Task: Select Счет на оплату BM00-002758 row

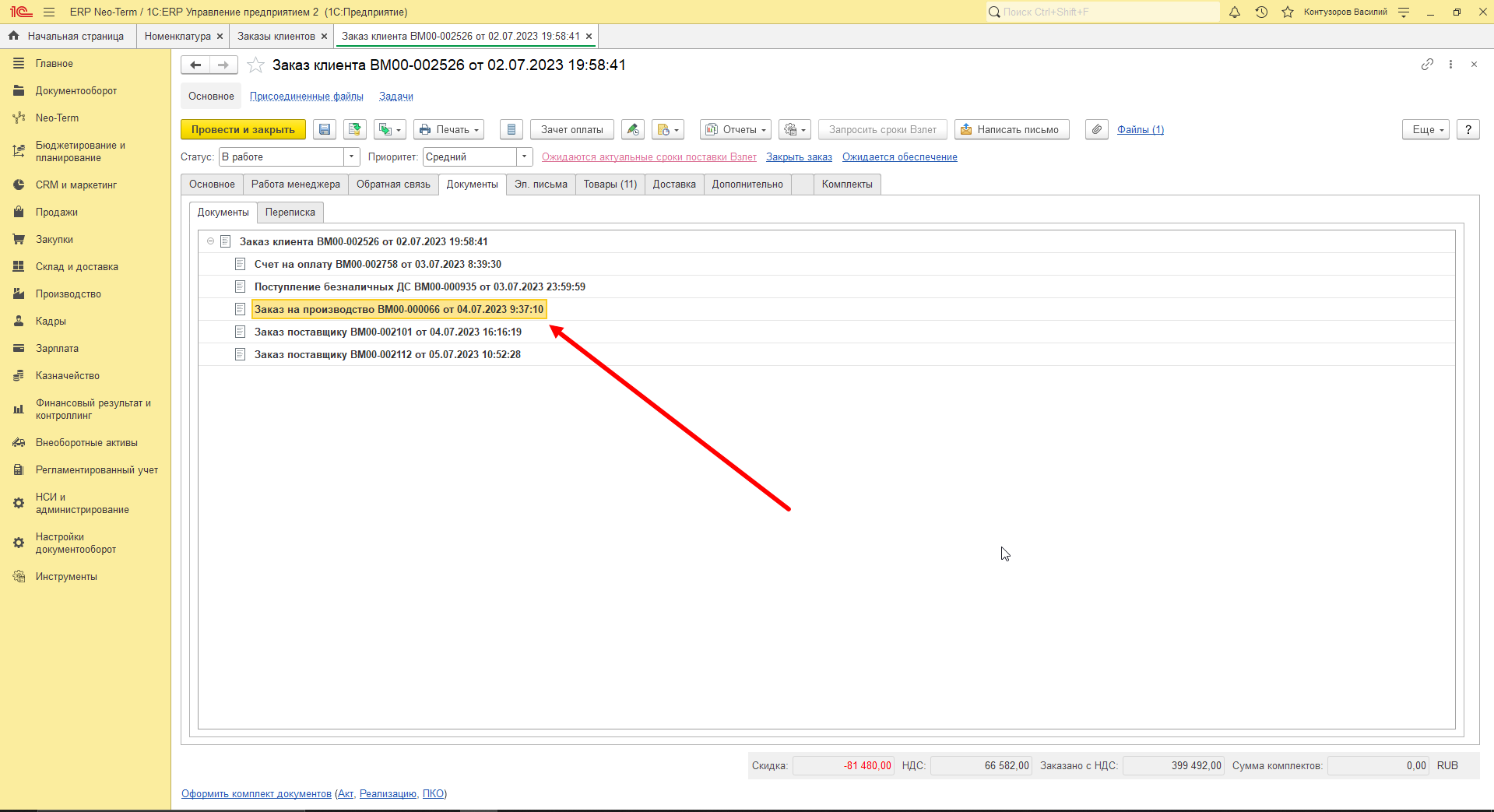Action: (x=826, y=265)
